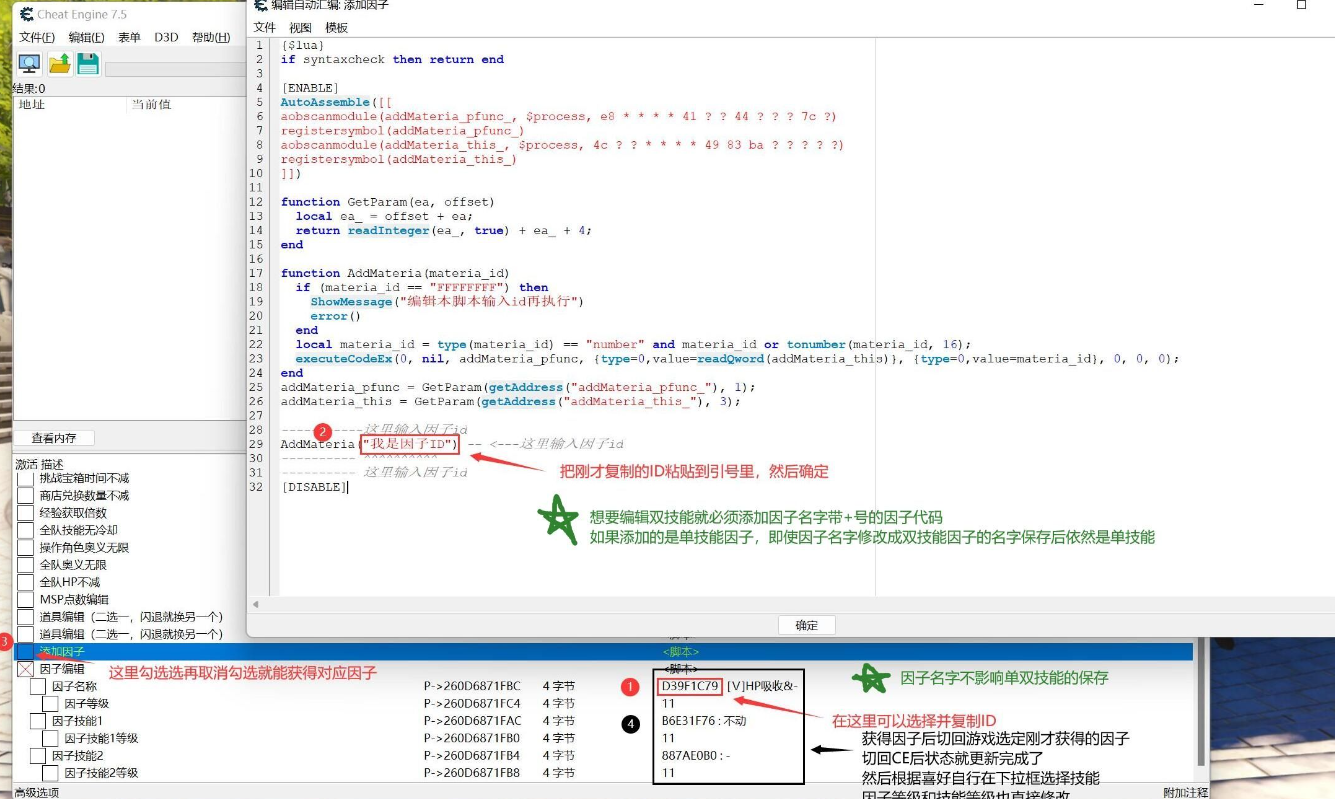The height and width of the screenshot is (799, 1335).
Task: Click the open process (monitor) icon
Action: pos(29,64)
